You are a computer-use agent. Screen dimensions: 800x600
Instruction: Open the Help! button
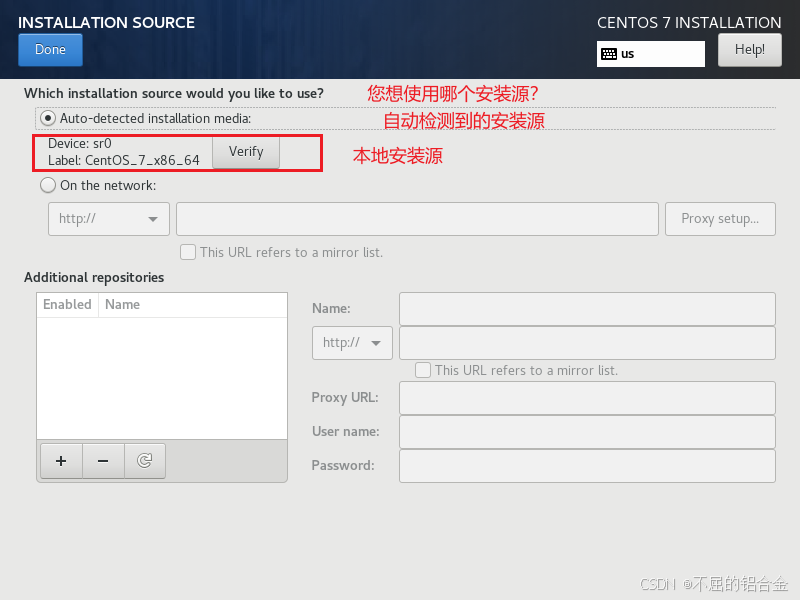pyautogui.click(x=749, y=50)
